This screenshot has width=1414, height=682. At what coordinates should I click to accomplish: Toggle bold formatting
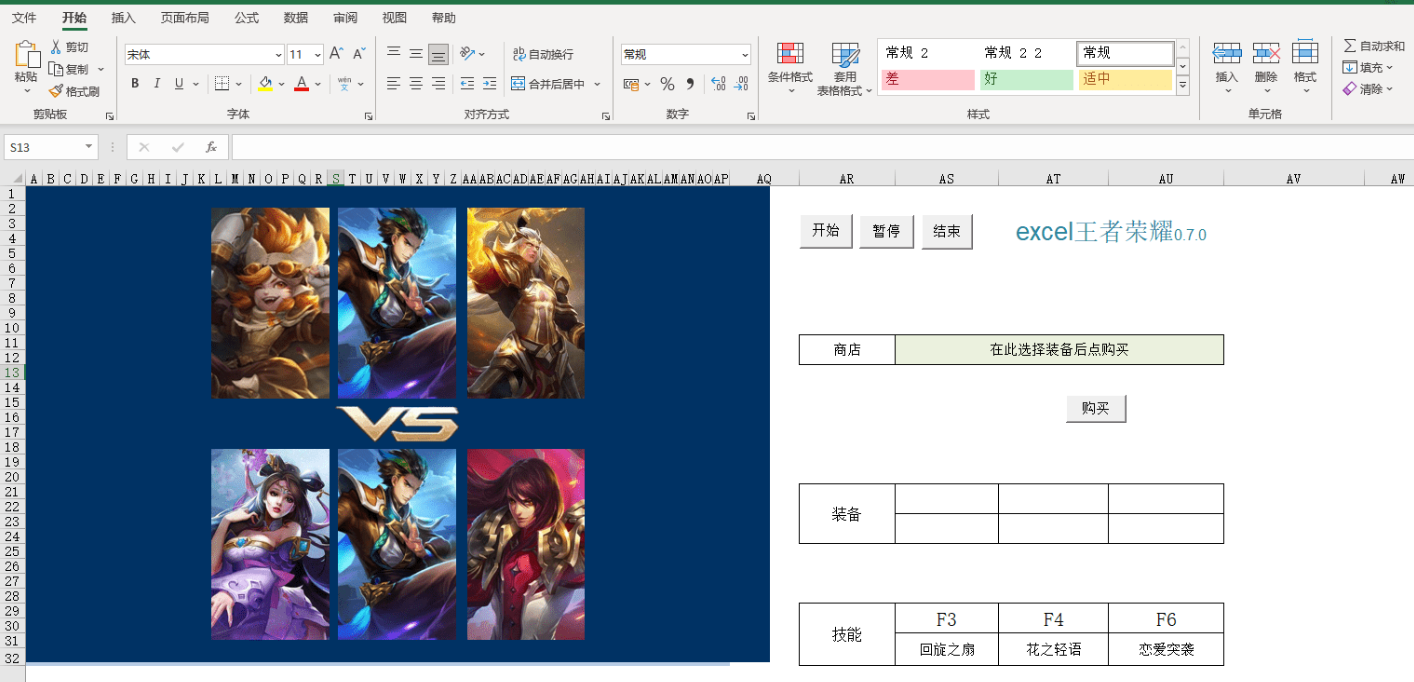coord(135,84)
